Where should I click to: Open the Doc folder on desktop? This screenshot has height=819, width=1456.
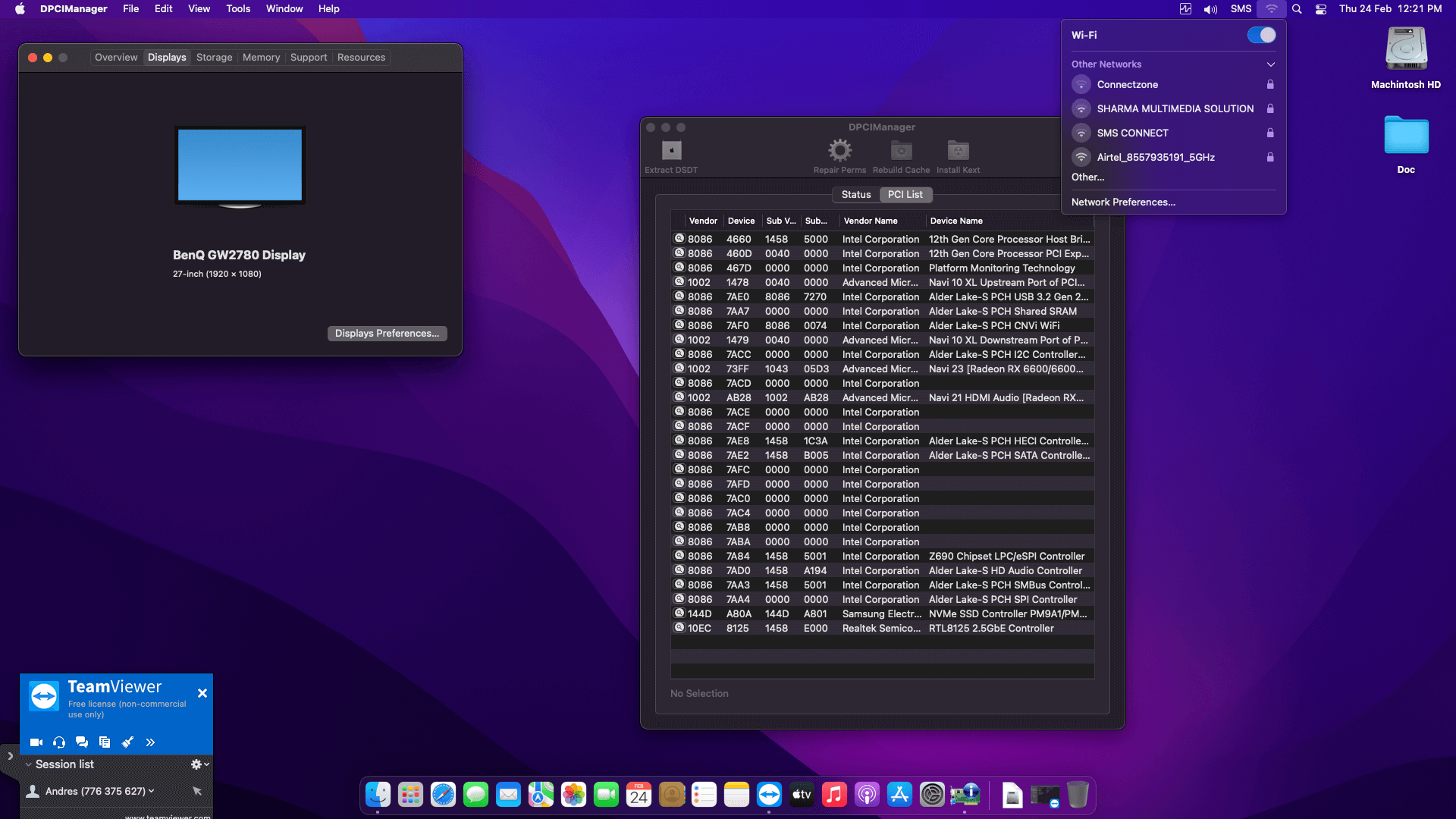(x=1406, y=136)
